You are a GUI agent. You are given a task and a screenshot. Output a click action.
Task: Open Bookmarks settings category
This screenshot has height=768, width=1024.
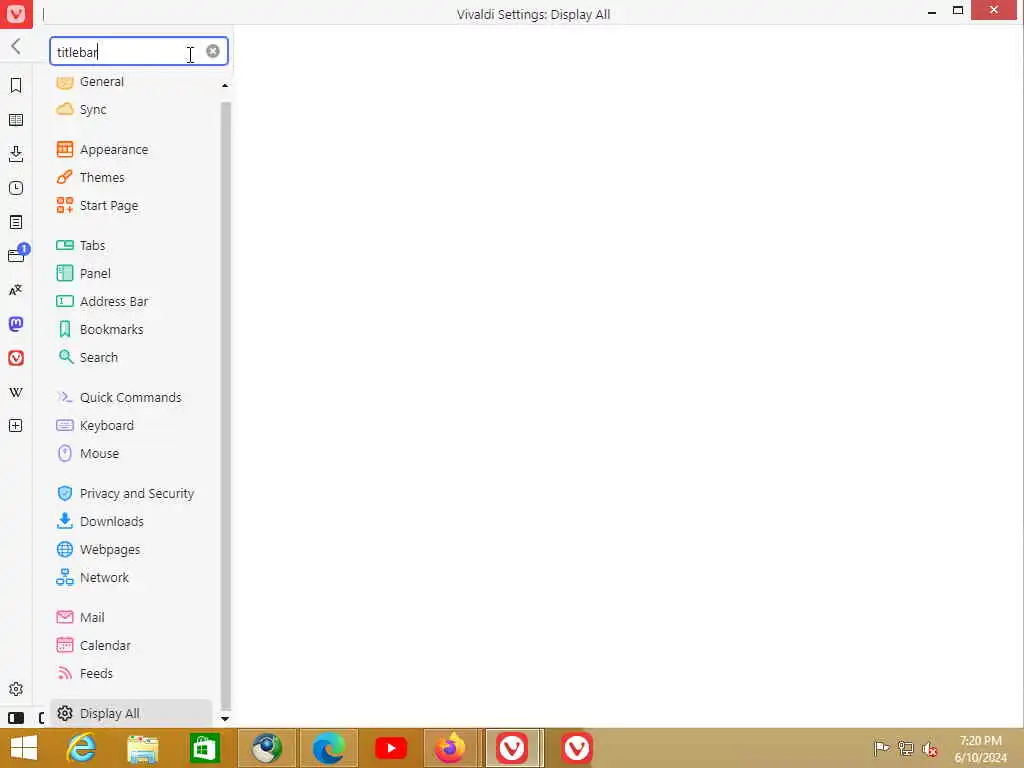coord(131,330)
